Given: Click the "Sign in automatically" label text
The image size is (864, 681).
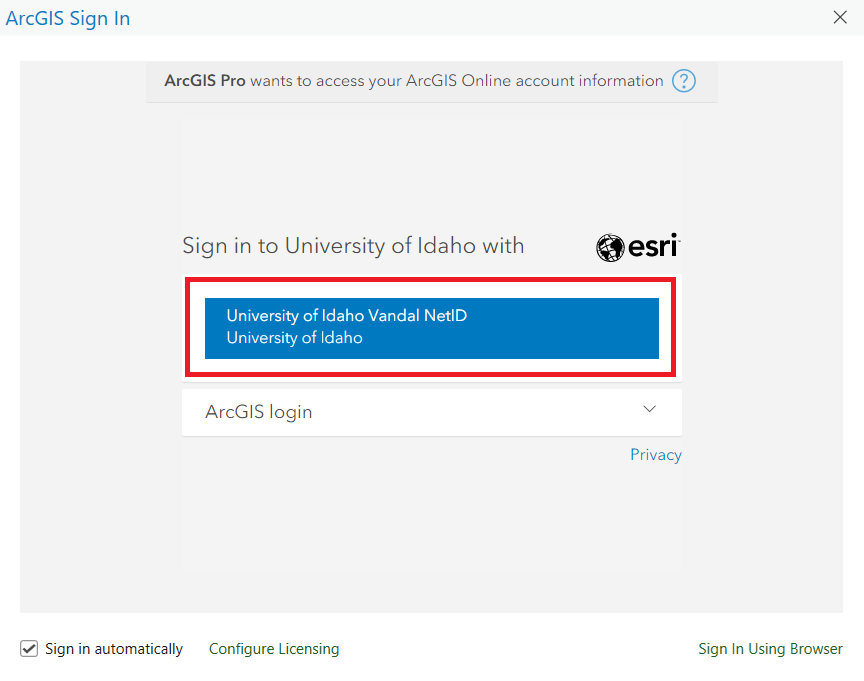Looking at the screenshot, I should 114,649.
